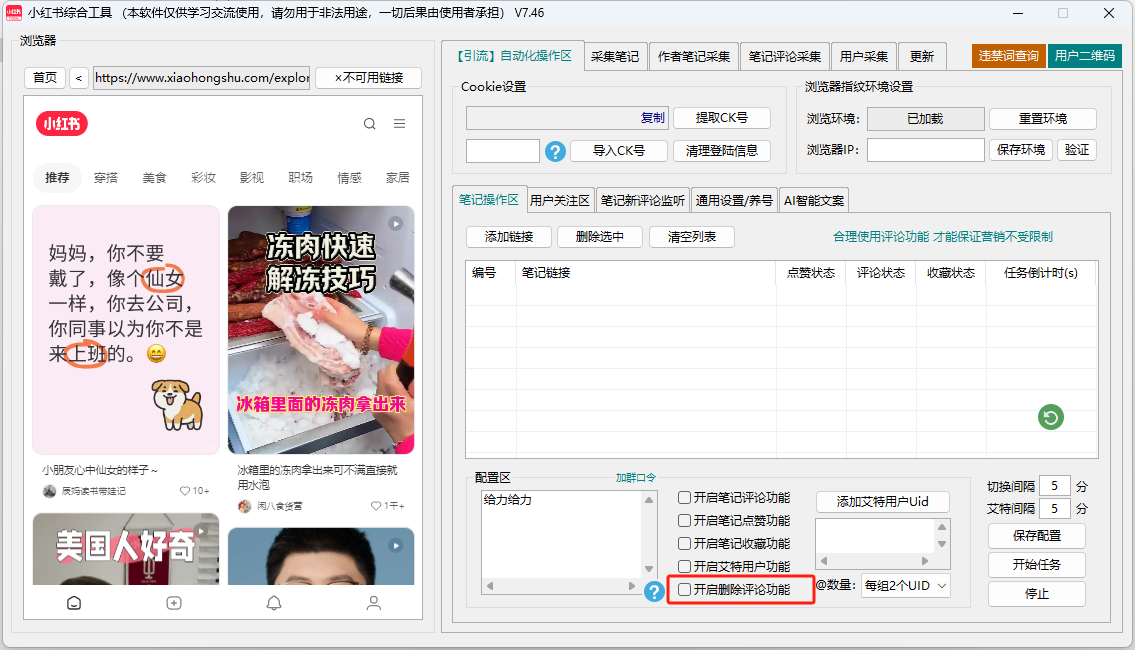Click the author avatar of 闲八食货营
1135x650 pixels.
coord(245,506)
